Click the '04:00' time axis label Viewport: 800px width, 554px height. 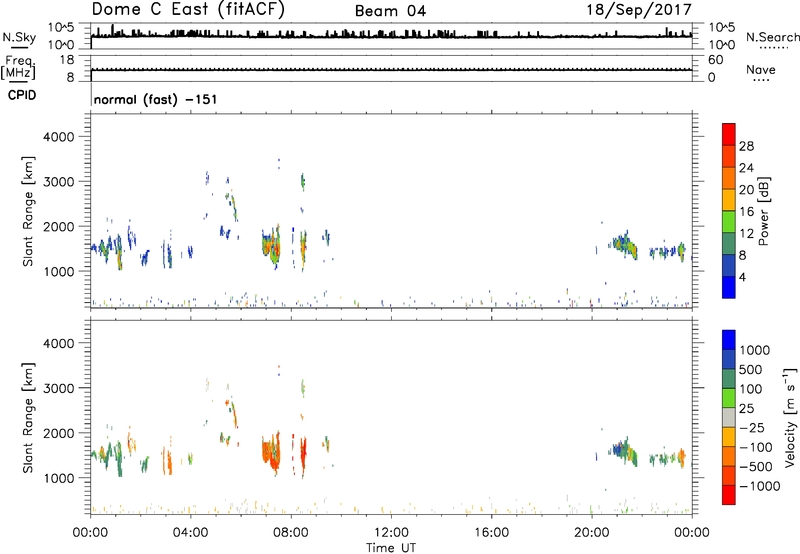click(x=190, y=533)
